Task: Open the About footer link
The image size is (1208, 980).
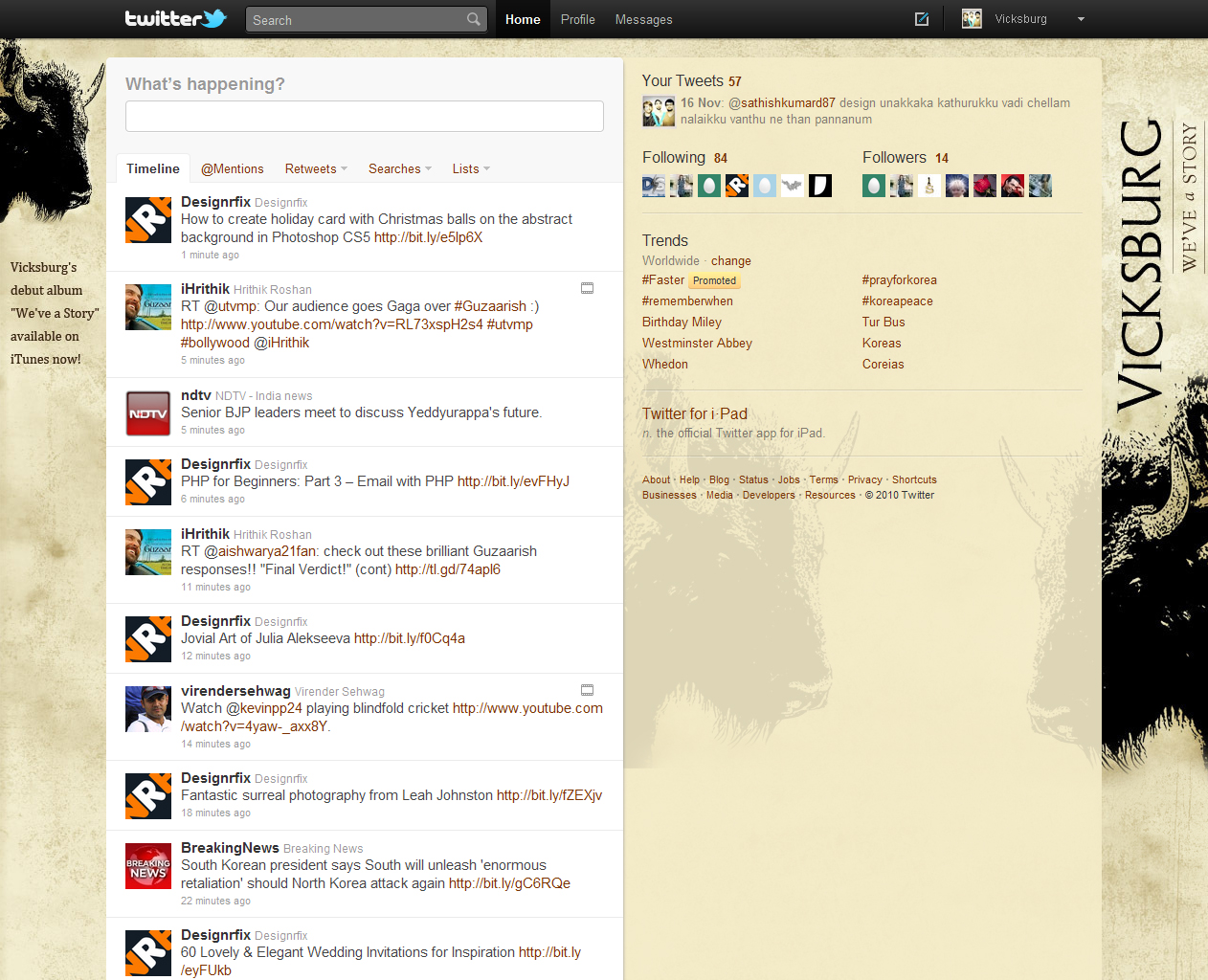Action: tap(657, 479)
